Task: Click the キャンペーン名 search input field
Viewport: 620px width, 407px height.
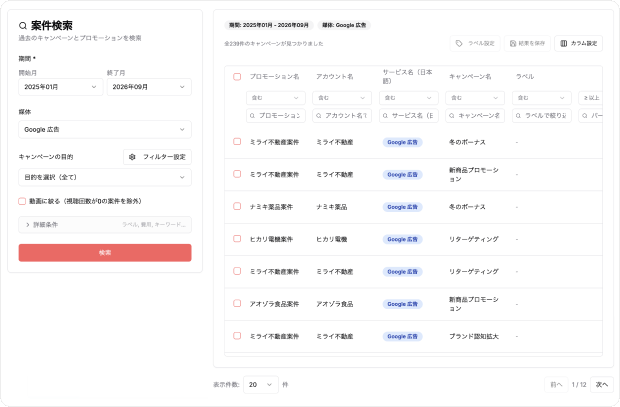Action: pyautogui.click(x=475, y=116)
